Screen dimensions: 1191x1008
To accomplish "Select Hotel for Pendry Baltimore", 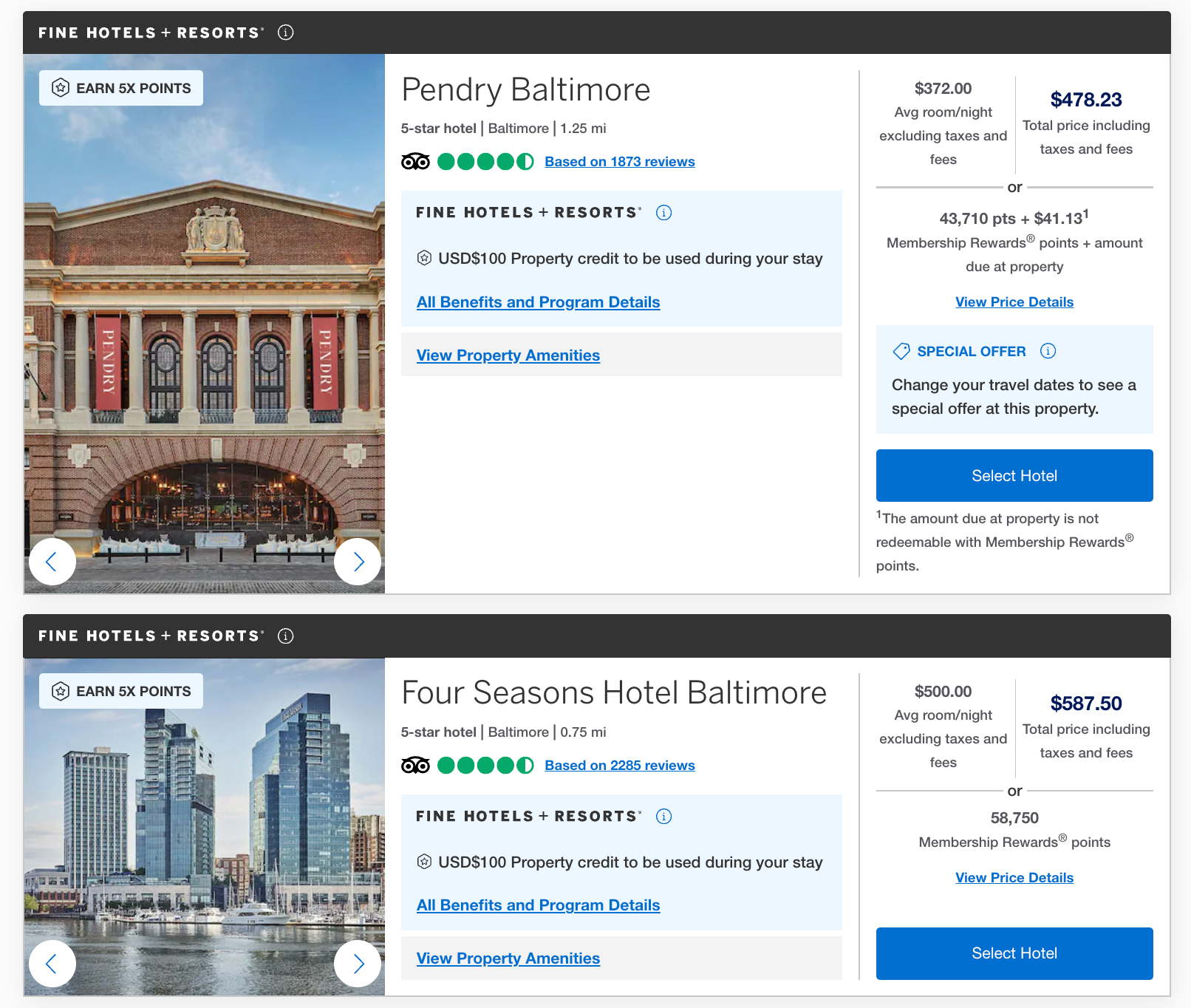I will pos(1014,475).
